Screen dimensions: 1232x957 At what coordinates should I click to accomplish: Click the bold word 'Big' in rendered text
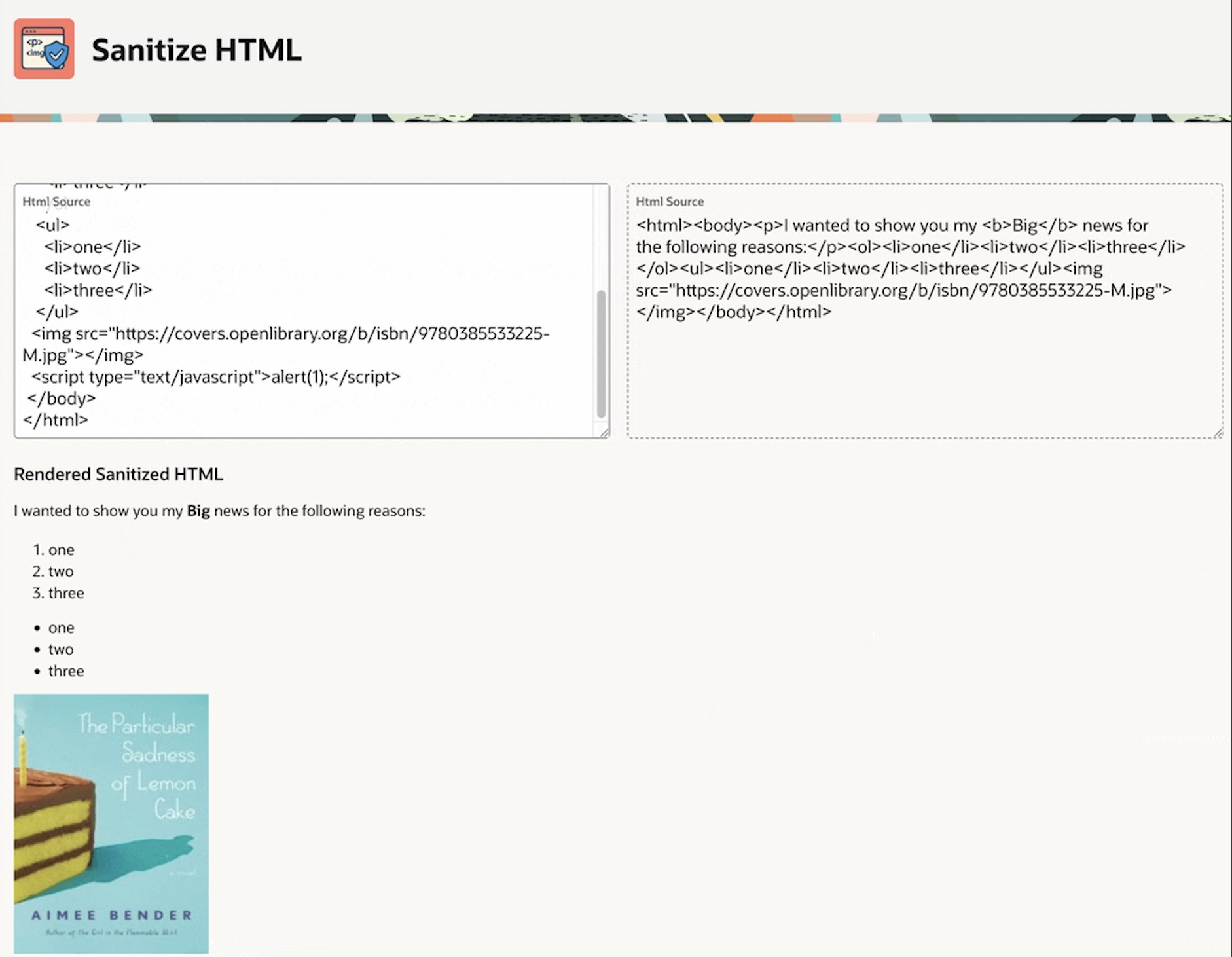pyautogui.click(x=198, y=511)
